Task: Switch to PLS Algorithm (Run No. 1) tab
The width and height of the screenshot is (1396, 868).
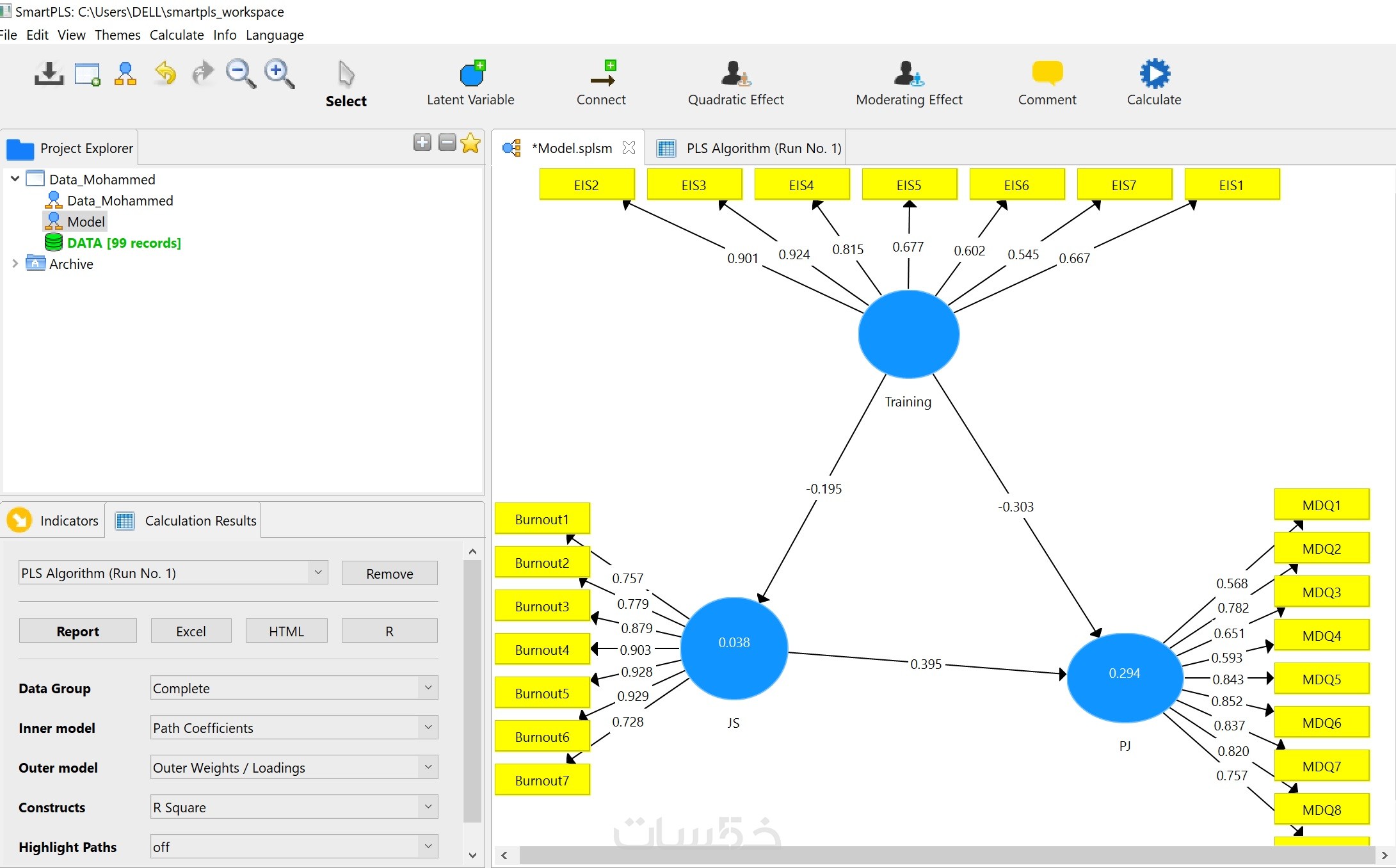Action: pyautogui.click(x=746, y=148)
